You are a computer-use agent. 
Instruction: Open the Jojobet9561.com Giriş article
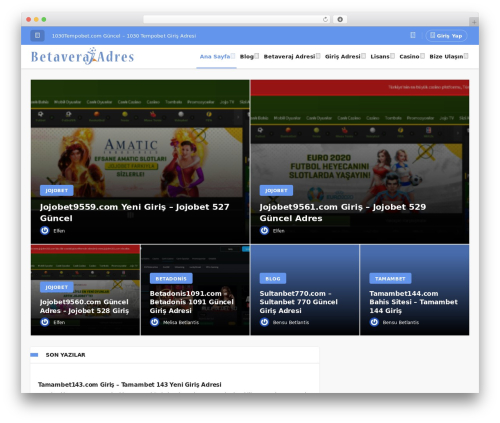coord(343,212)
